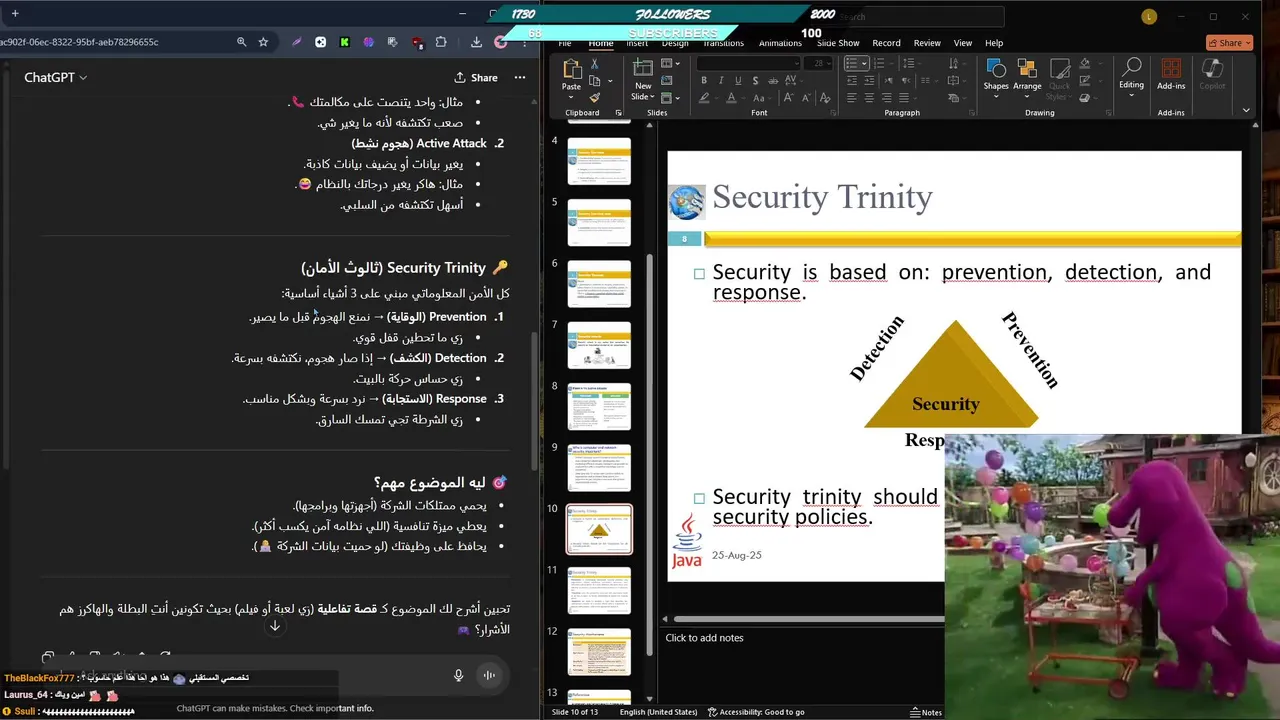Image resolution: width=1280 pixels, height=720 pixels.
Task: Switch to the Slide Show tab
Action: point(838,43)
